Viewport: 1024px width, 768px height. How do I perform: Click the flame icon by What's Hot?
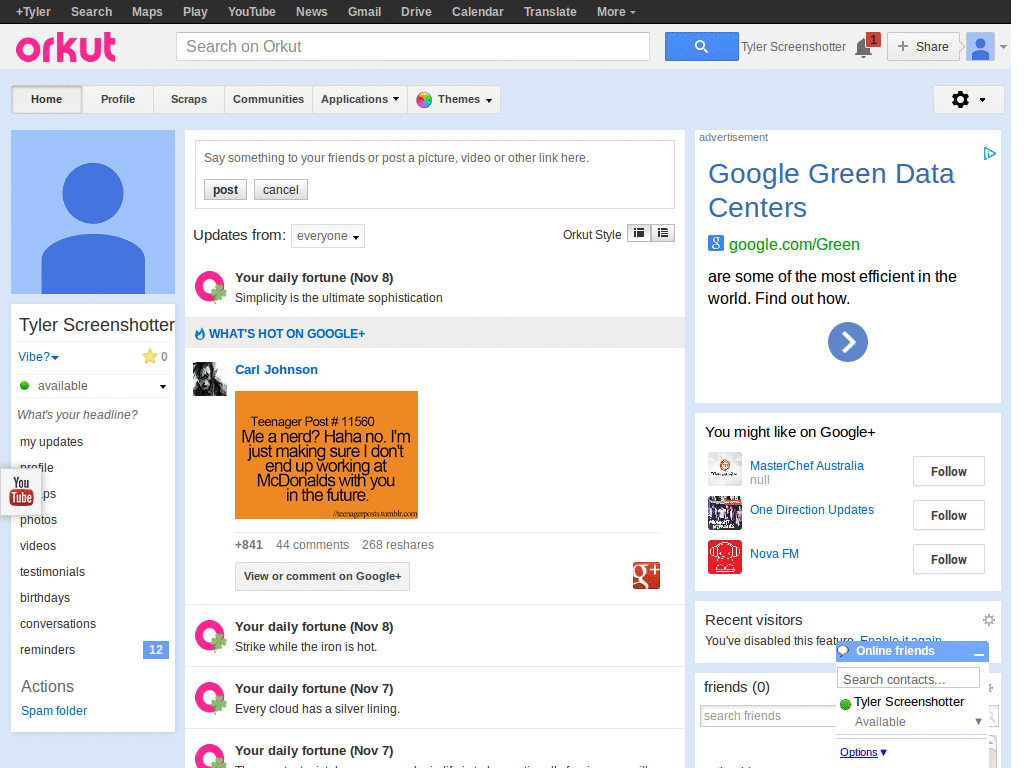click(200, 334)
